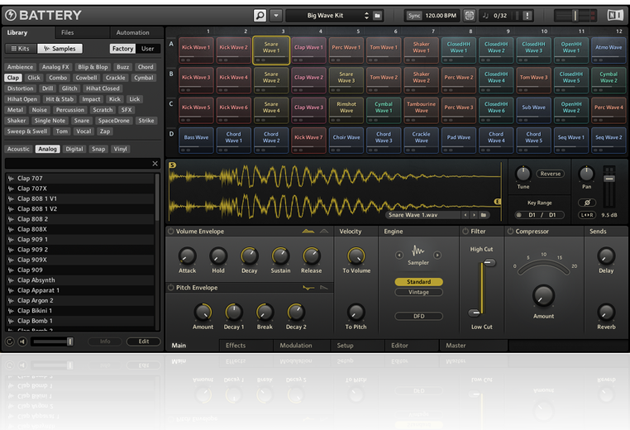Image resolution: width=630 pixels, height=430 pixels.
Task: Enable the Reverse button
Action: pyautogui.click(x=550, y=174)
